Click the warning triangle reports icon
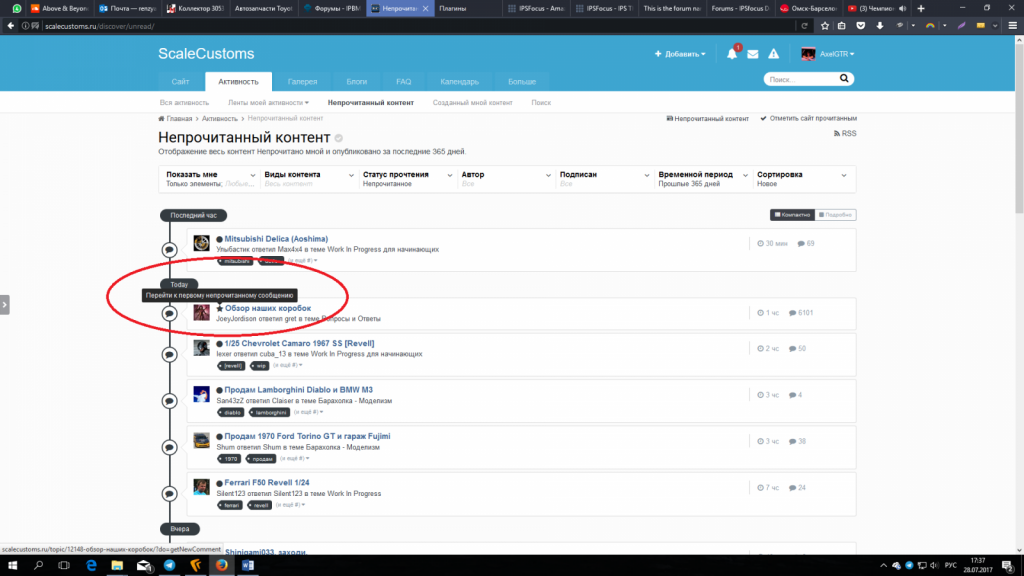 [776, 54]
